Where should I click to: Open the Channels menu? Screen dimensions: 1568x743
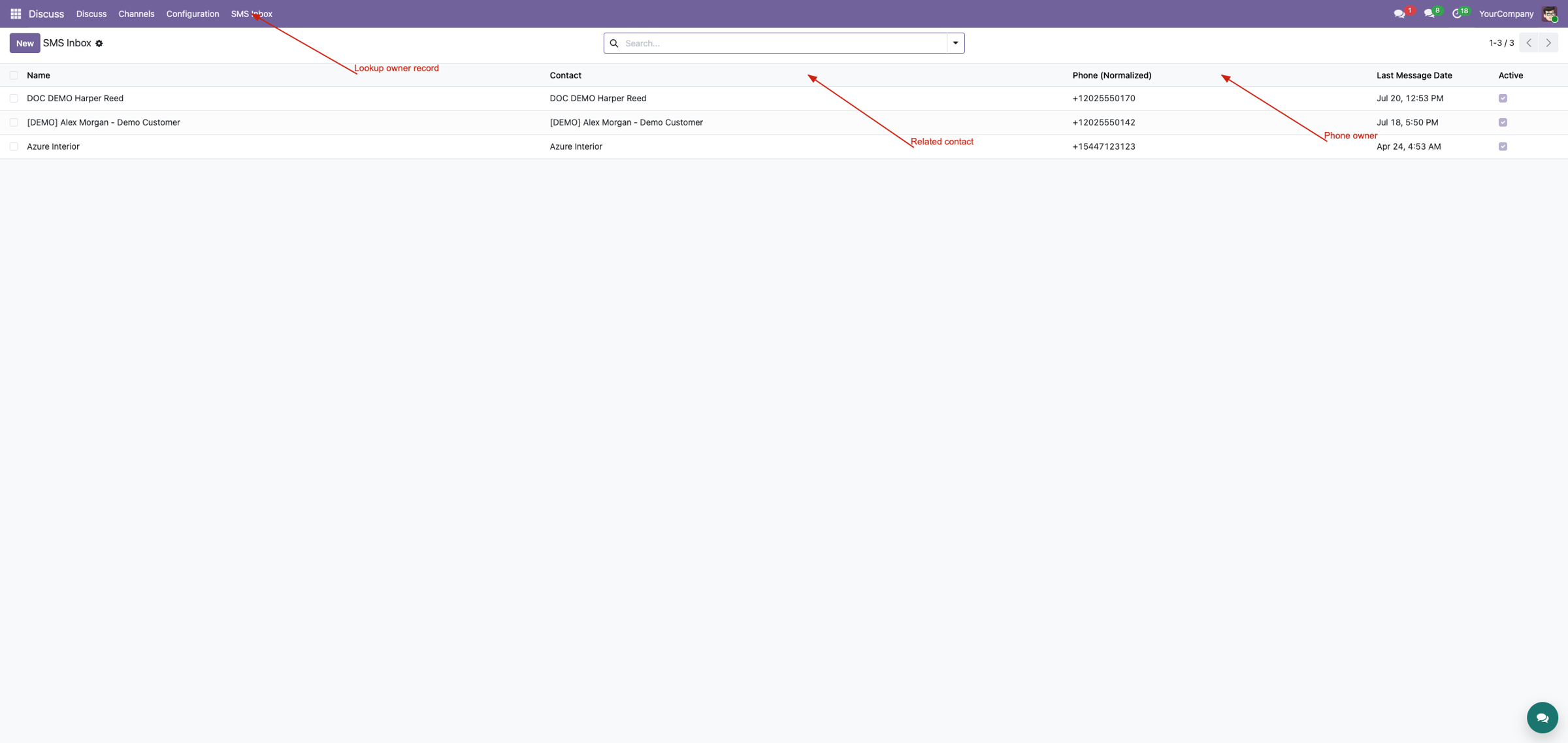[137, 14]
